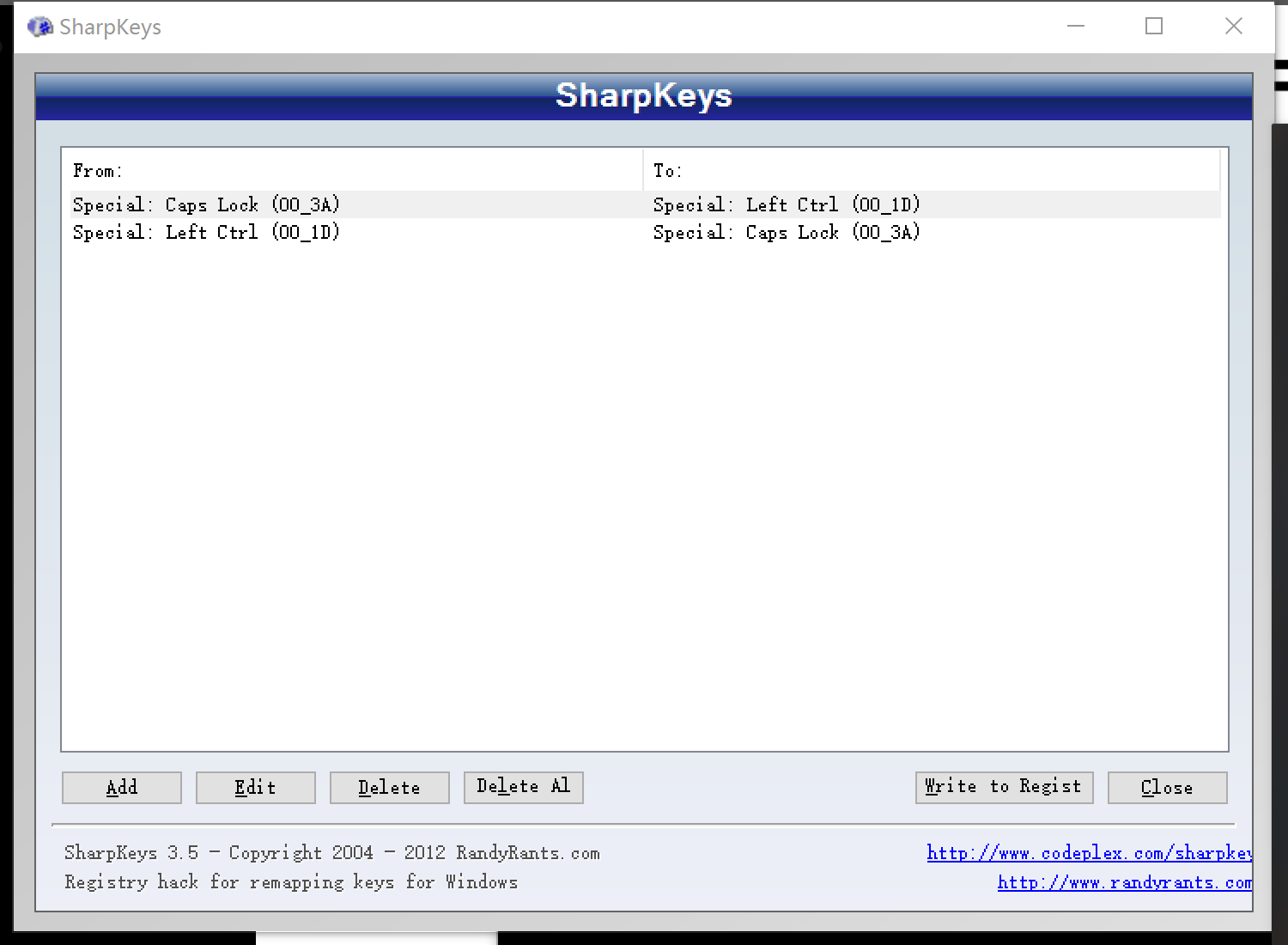Select the Left Ctrl to Caps Lock mapping row
The image size is (1288, 945).
point(343,232)
